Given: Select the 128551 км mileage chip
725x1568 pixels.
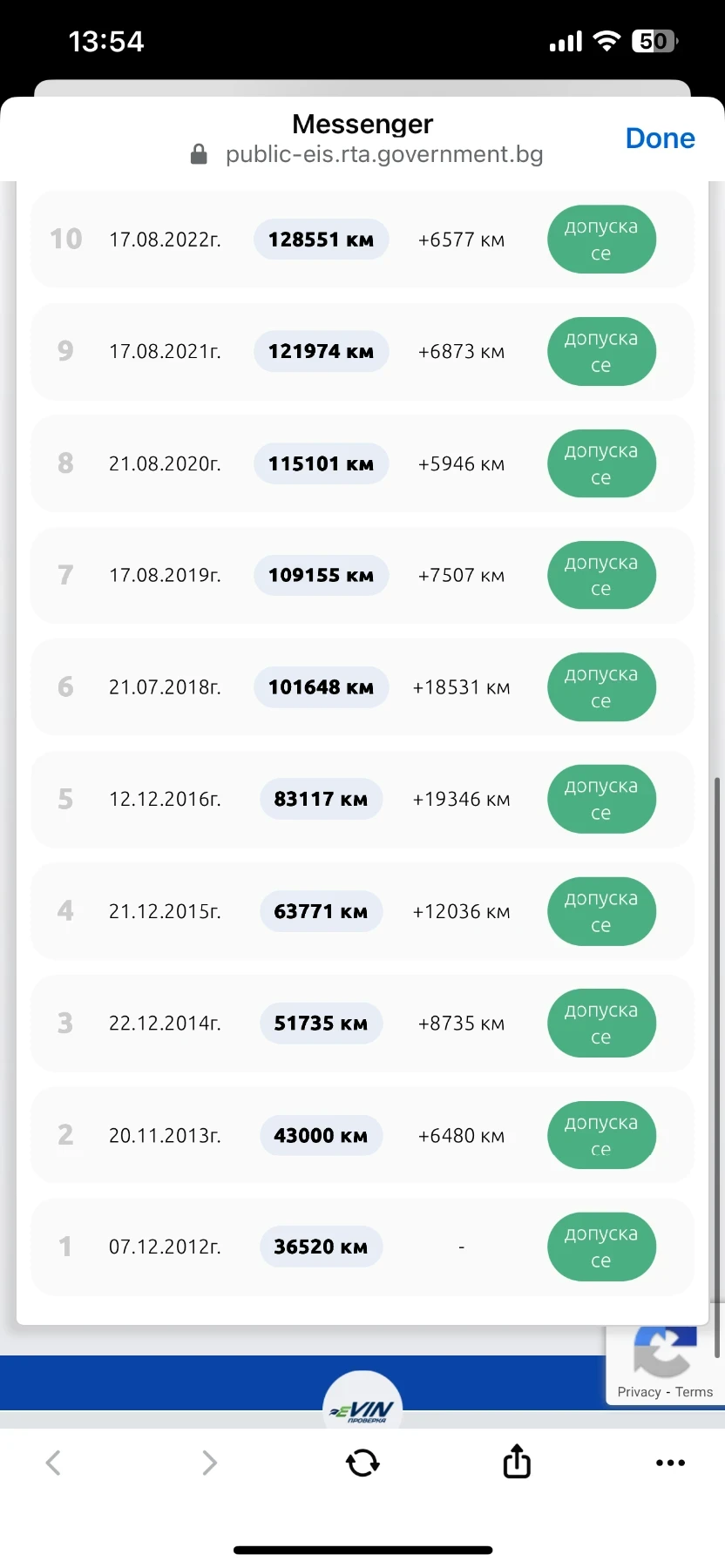Looking at the screenshot, I should [321, 240].
